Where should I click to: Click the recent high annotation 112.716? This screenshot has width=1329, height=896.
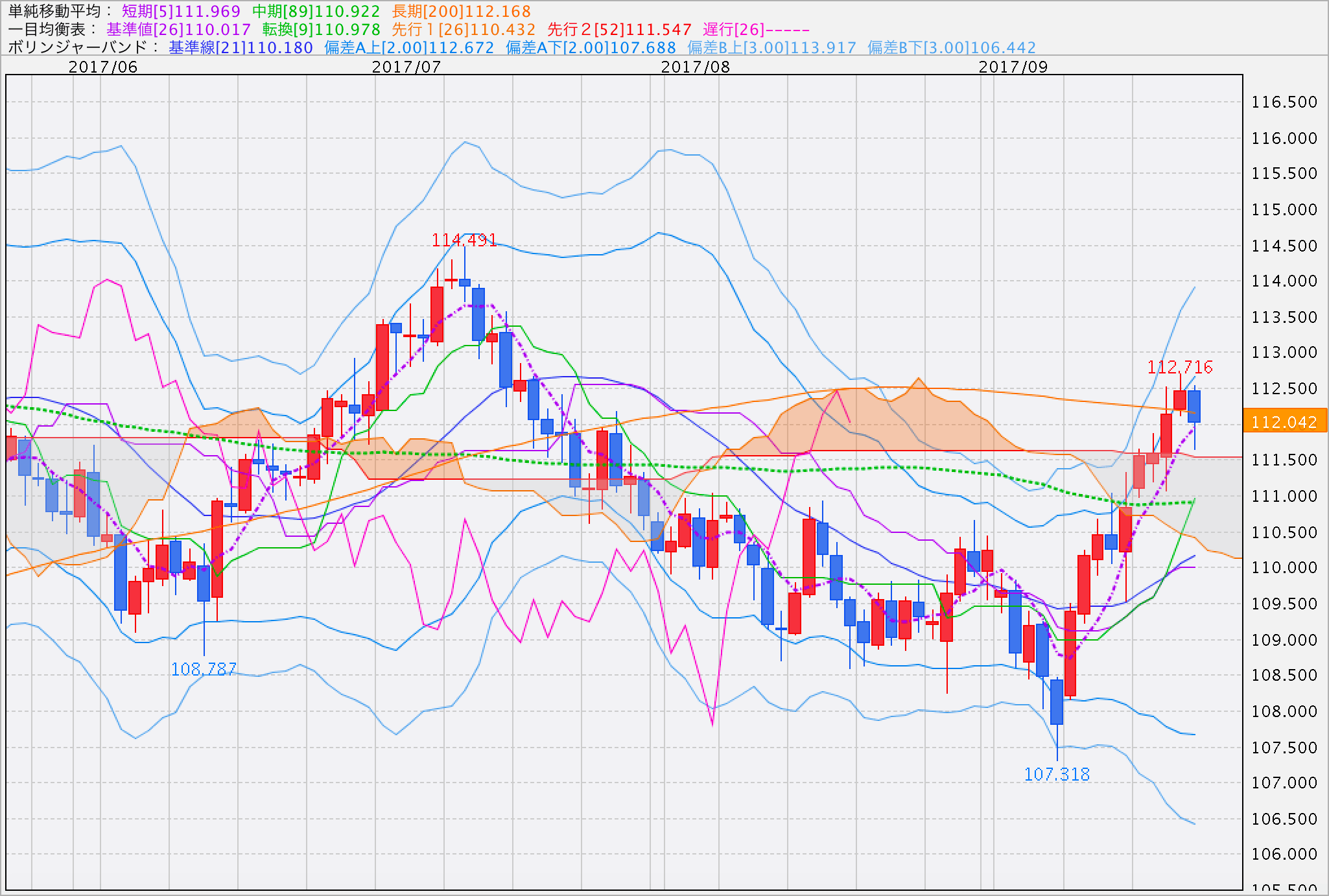(x=1180, y=367)
